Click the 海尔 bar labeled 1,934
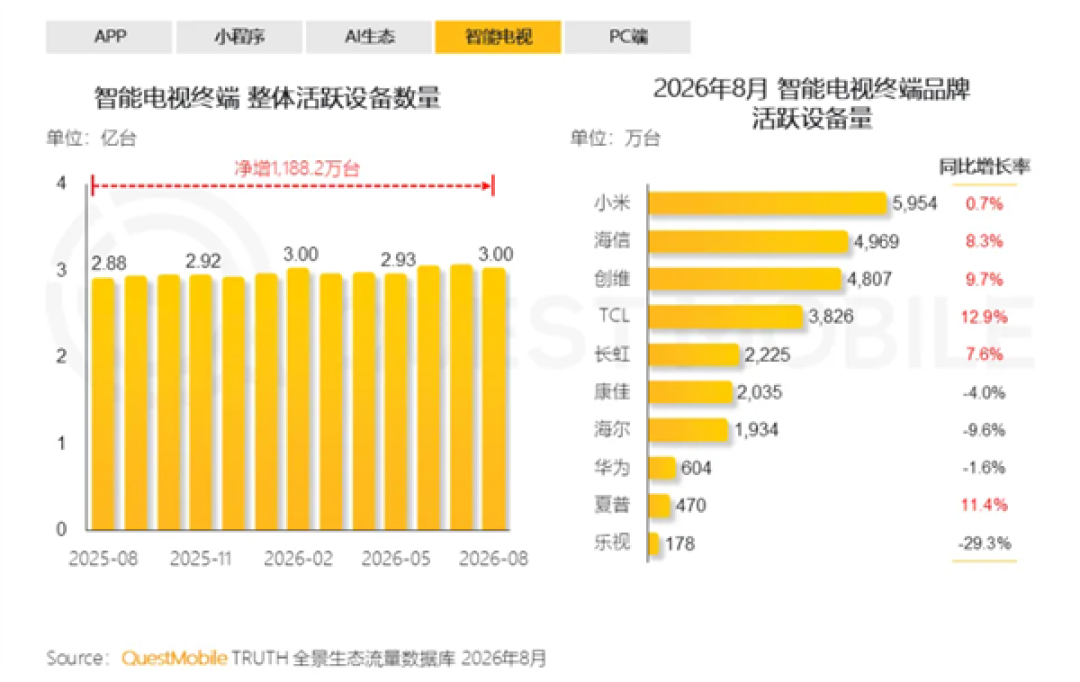This screenshot has width=1080, height=682. point(688,430)
